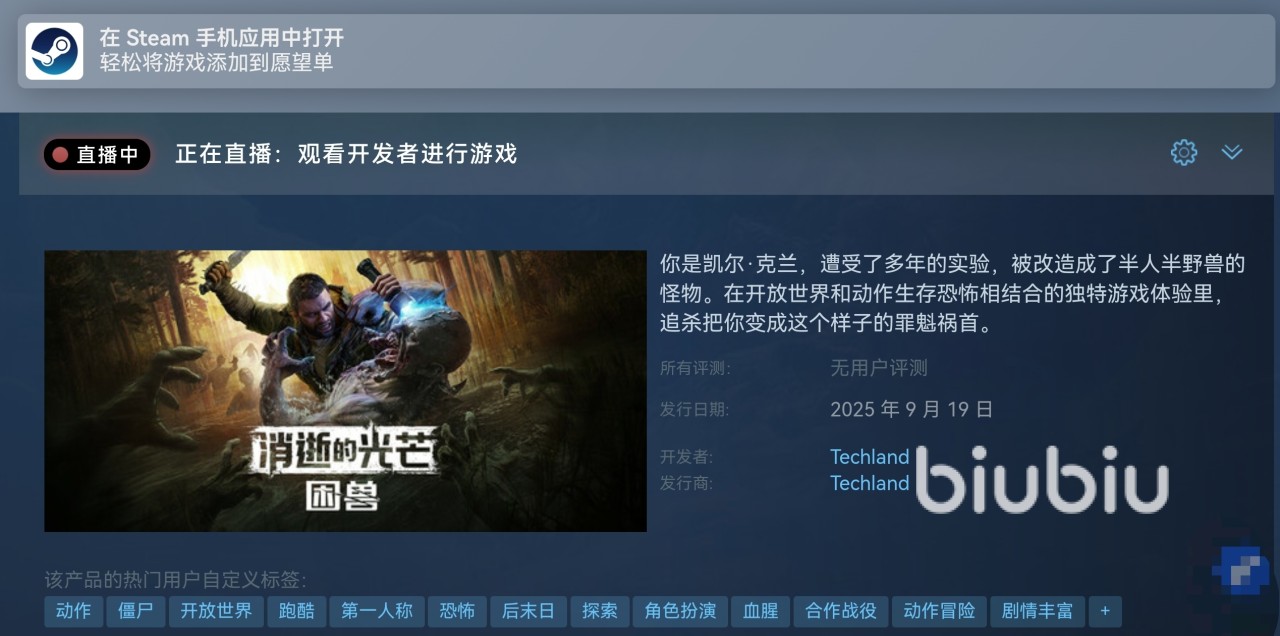The width and height of the screenshot is (1280, 636).
Task: Tap the Steam app logo icon
Action: (54, 51)
